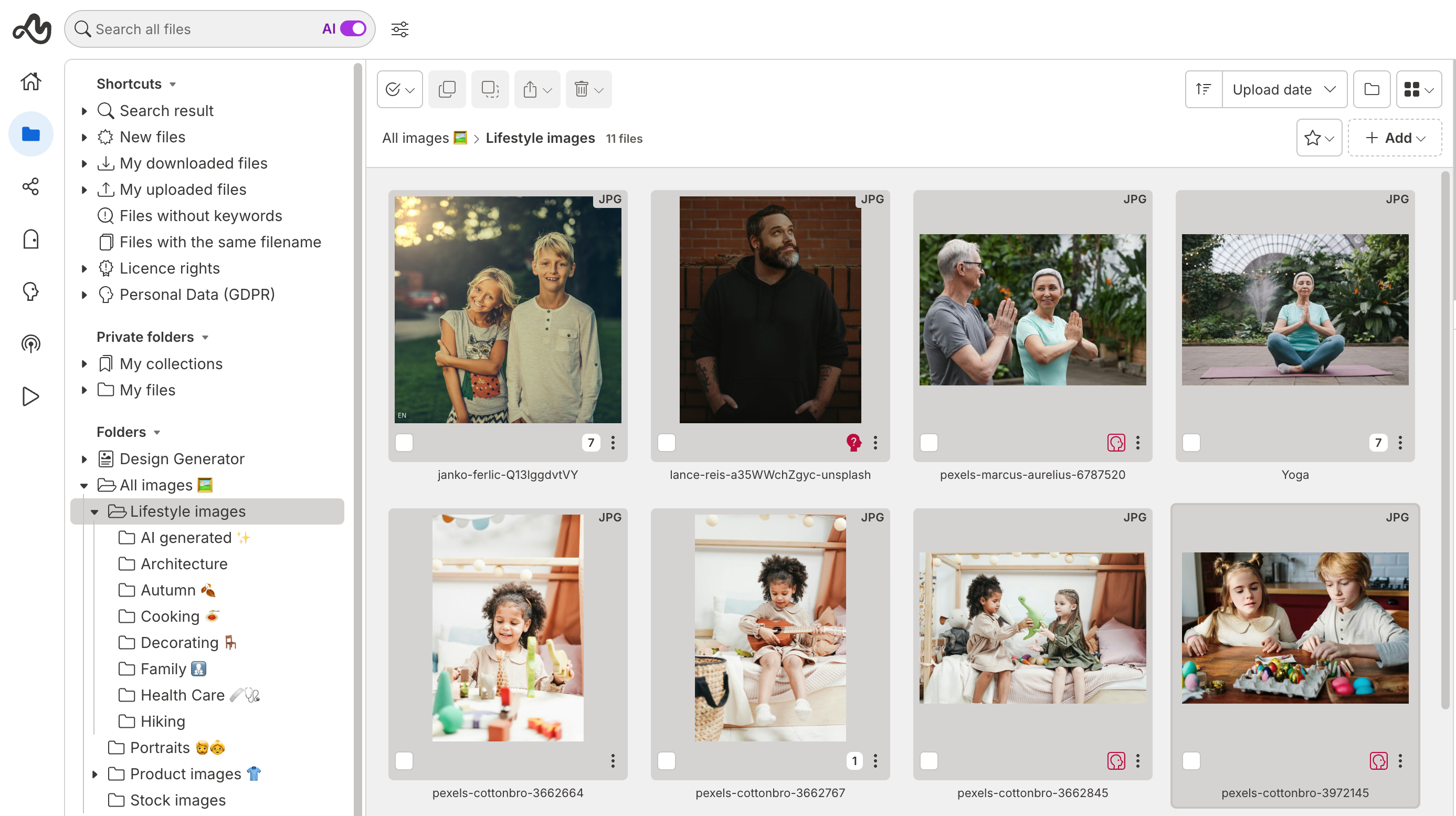Open the face recognition icon on pexels-marcus-aurelius image

tap(1115, 442)
